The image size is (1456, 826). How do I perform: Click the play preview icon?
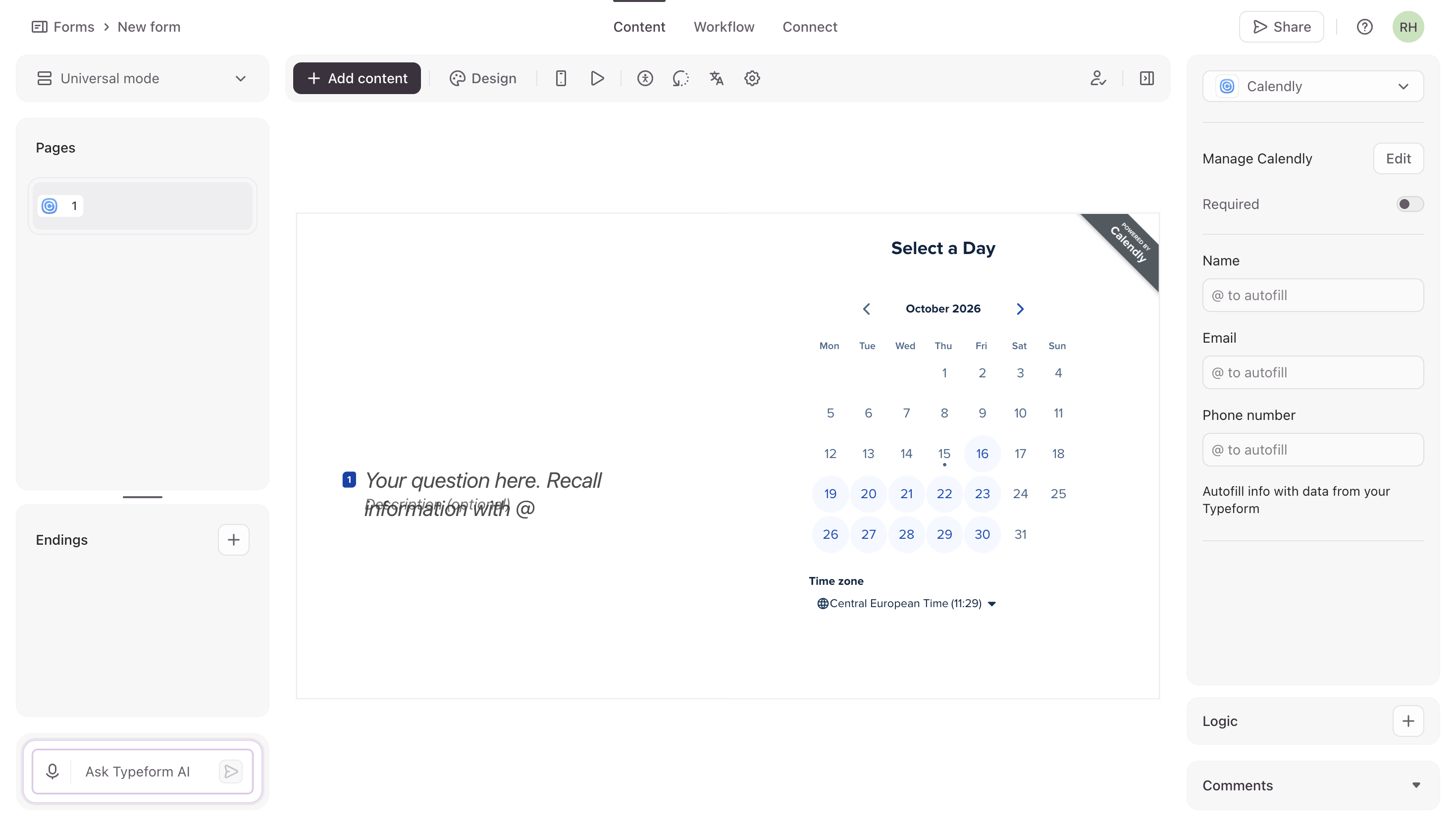click(x=597, y=78)
